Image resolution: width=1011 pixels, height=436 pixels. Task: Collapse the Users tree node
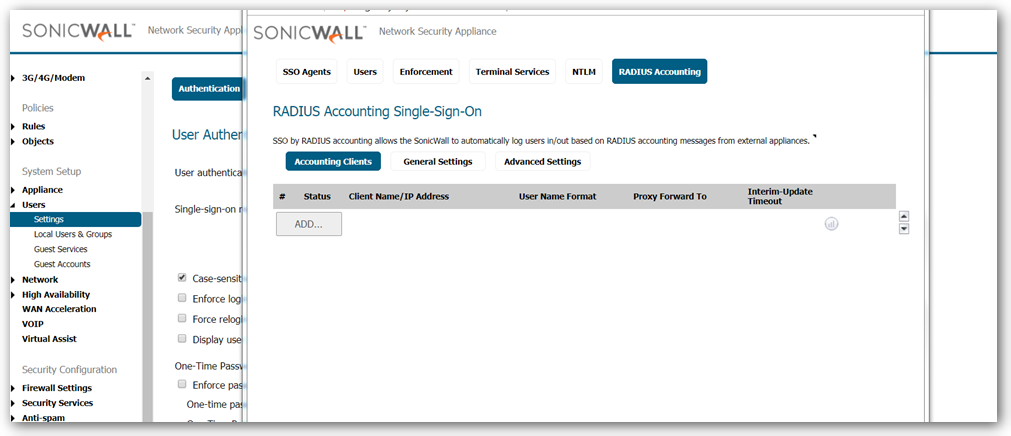[x=13, y=205]
